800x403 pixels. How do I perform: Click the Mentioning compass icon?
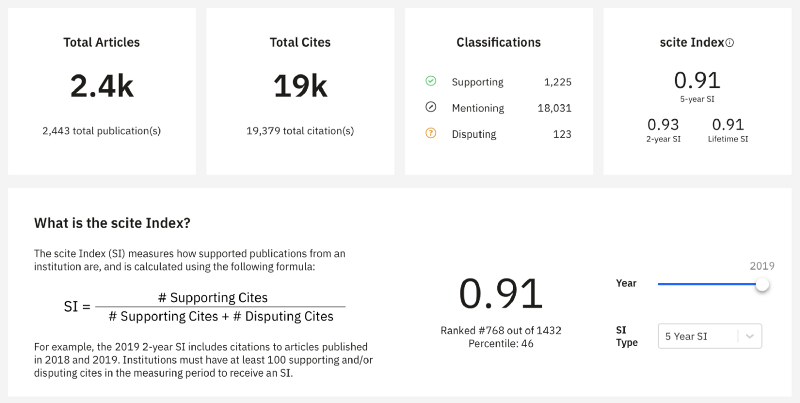(x=431, y=108)
